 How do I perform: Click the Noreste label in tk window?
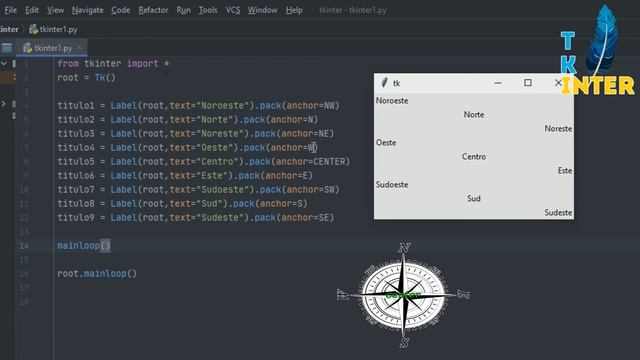point(558,129)
